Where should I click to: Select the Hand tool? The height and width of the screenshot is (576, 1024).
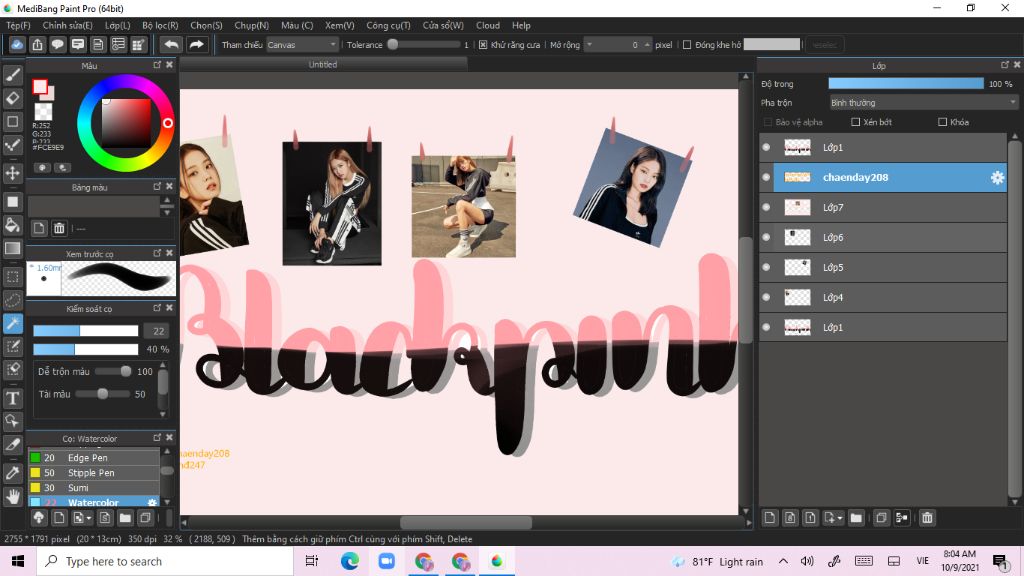(x=12, y=497)
